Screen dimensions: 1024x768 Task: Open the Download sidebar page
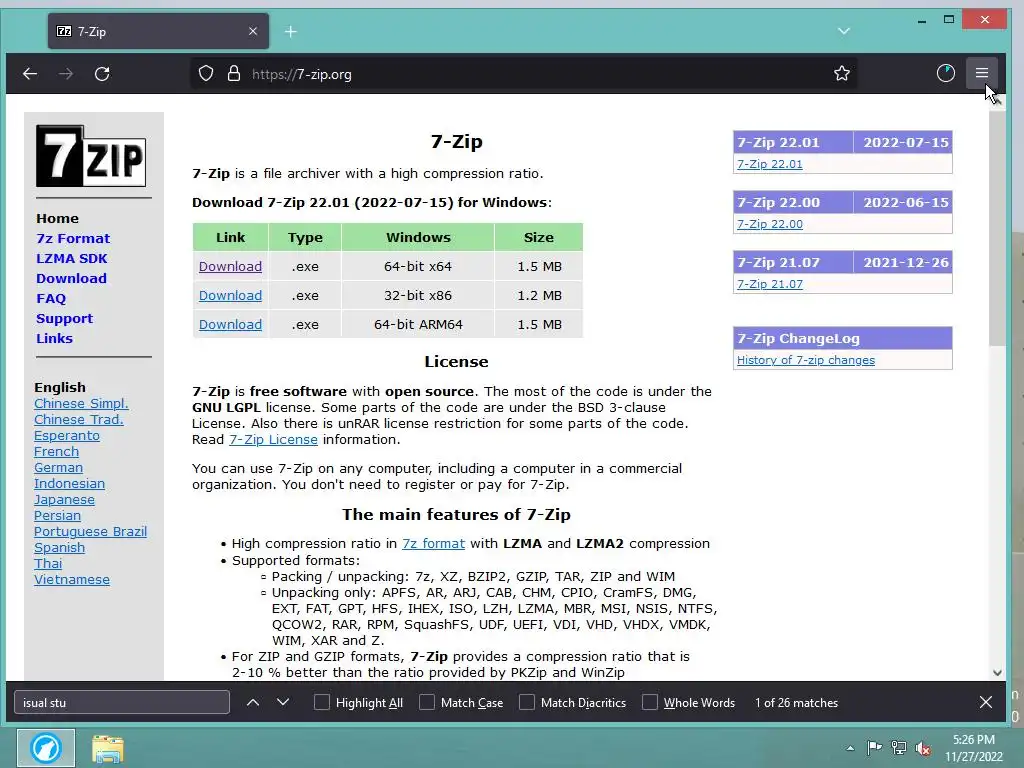point(71,278)
